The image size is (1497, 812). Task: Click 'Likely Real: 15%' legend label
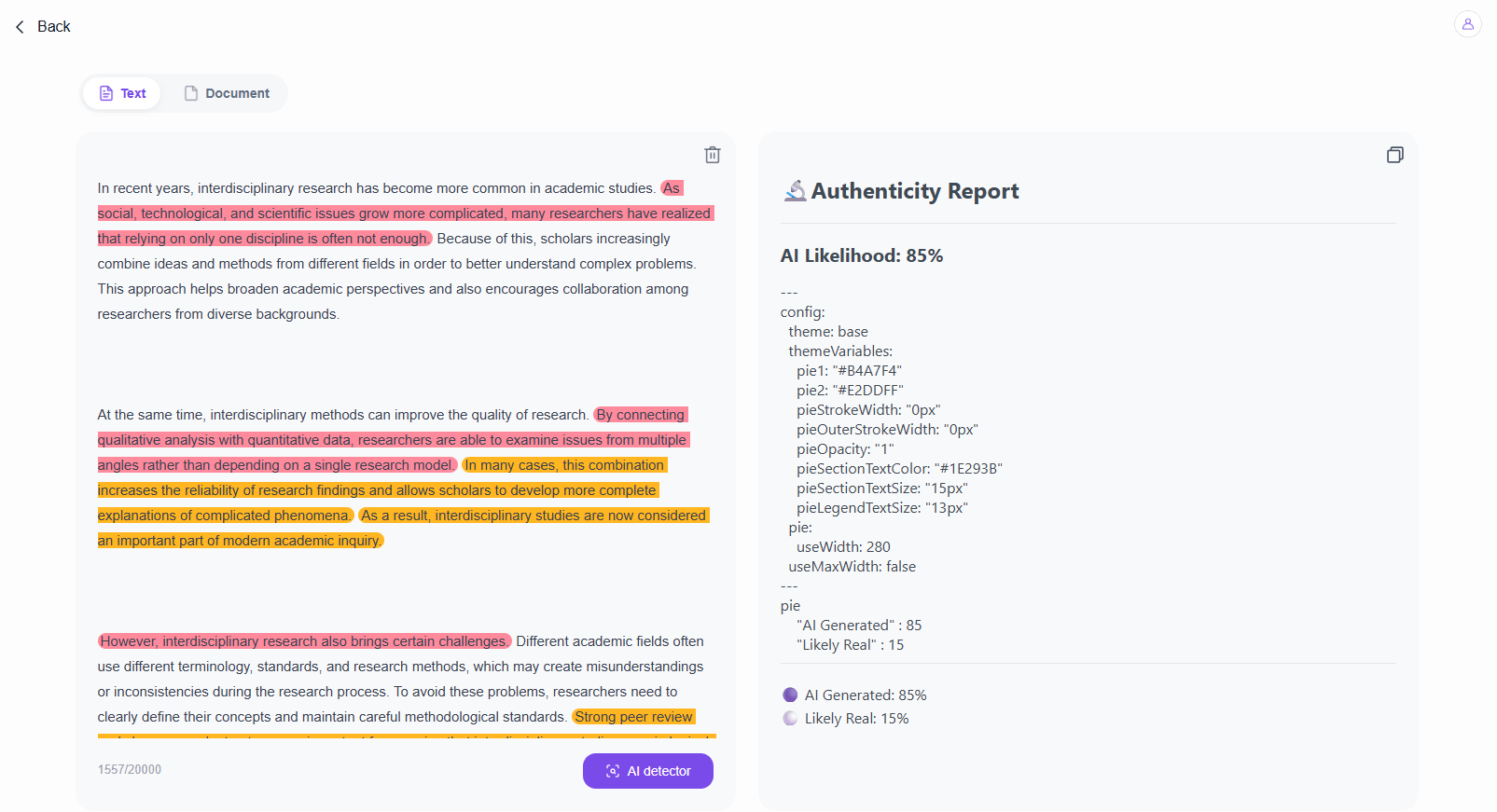856,718
